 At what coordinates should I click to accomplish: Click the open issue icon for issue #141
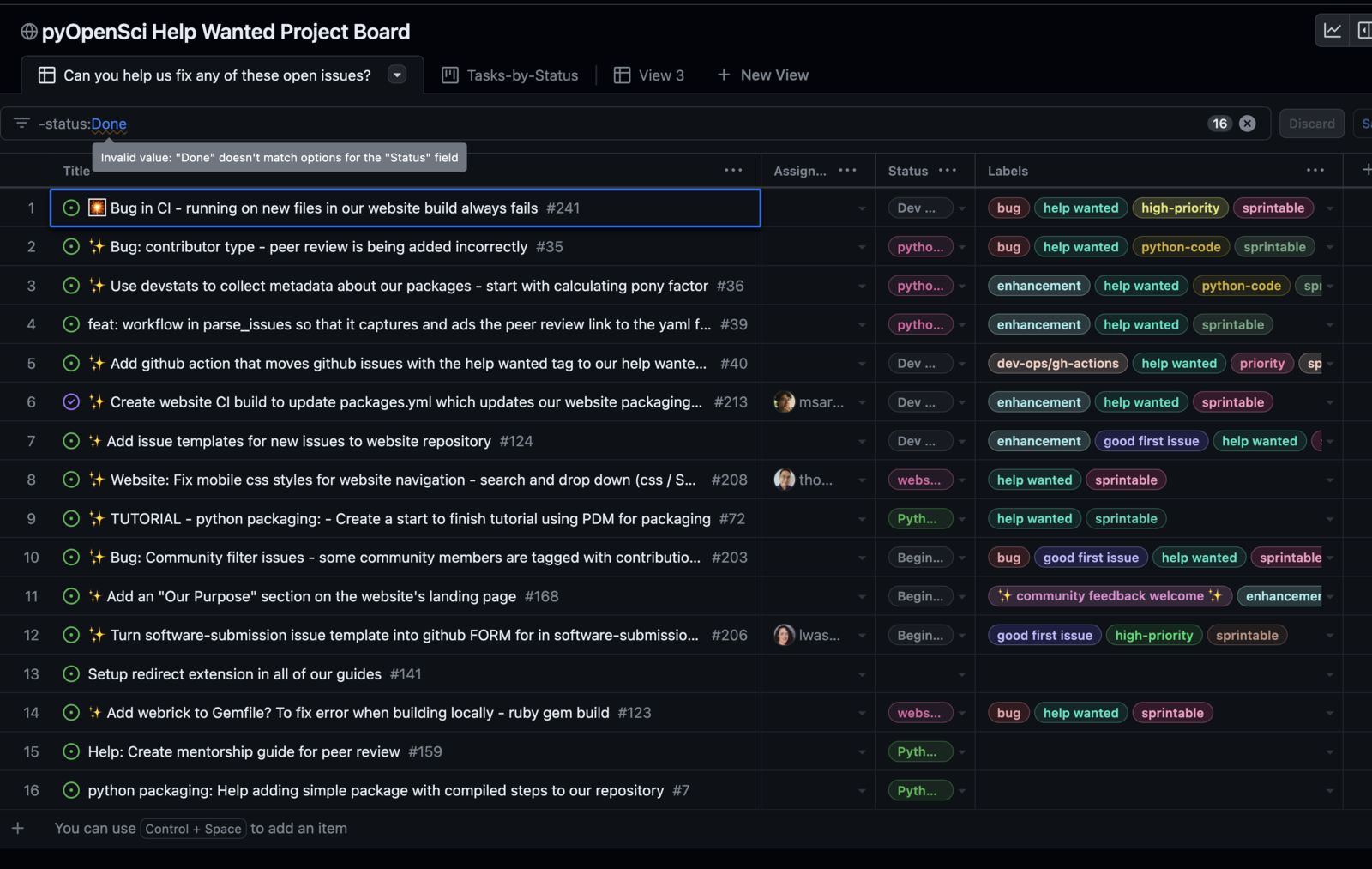[x=72, y=674]
